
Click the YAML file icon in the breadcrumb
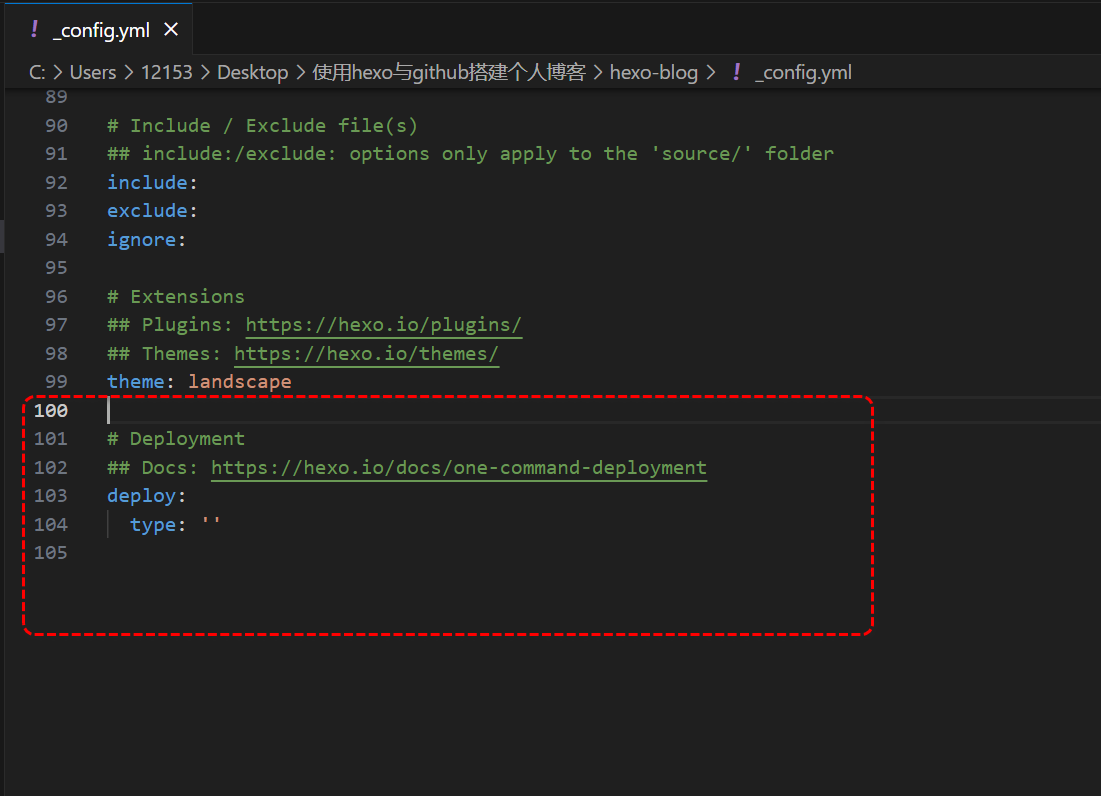[x=737, y=72]
